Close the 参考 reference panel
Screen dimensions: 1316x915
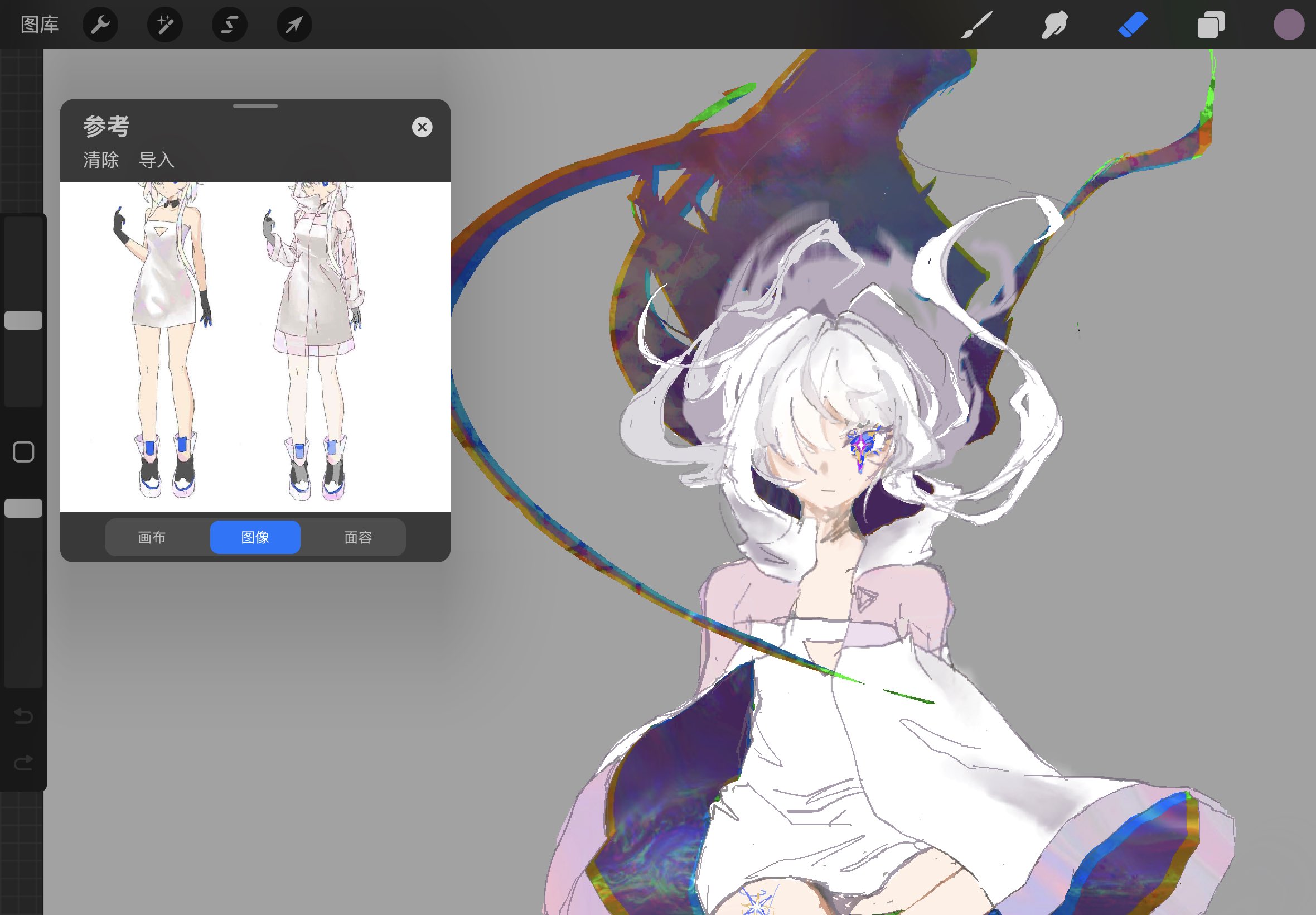[x=422, y=127]
